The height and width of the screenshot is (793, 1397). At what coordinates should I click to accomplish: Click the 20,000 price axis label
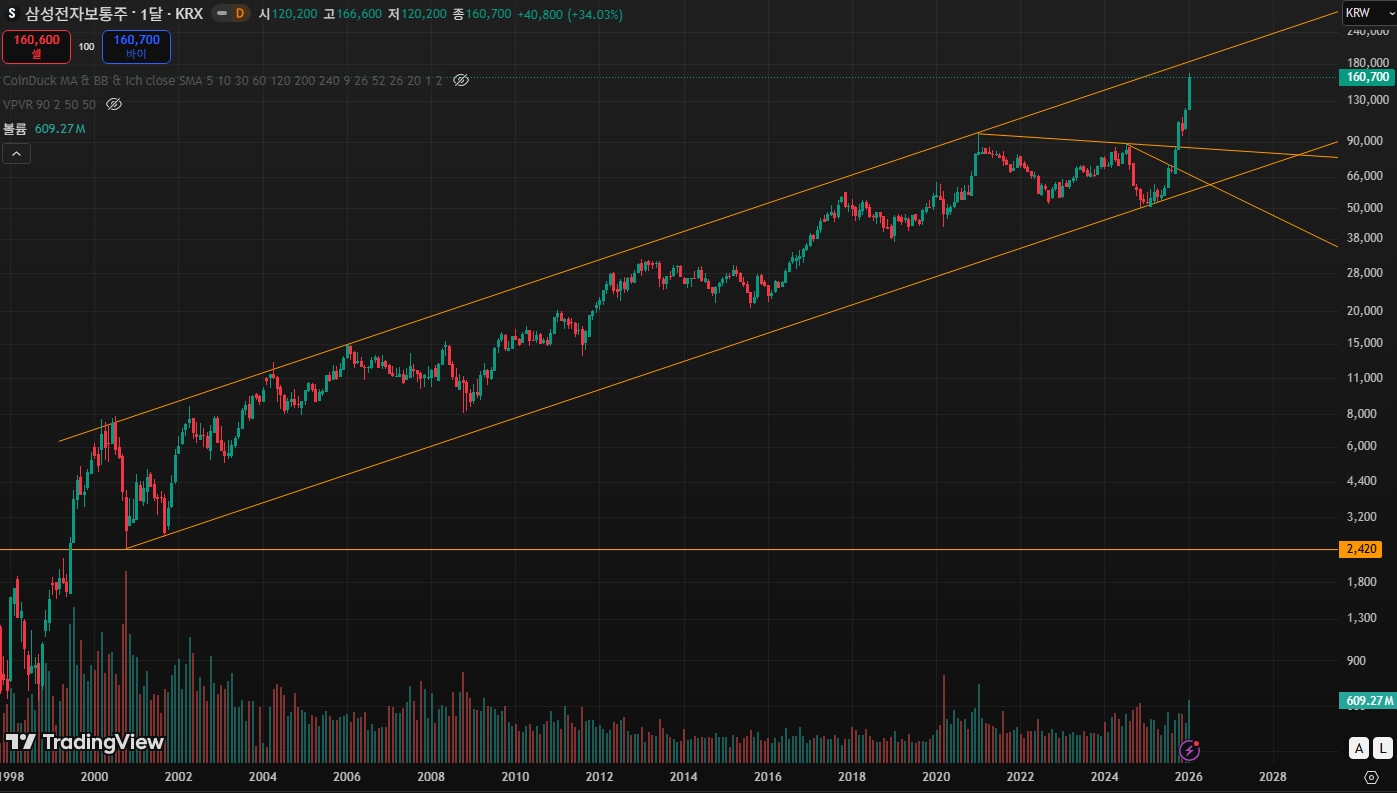point(1366,310)
